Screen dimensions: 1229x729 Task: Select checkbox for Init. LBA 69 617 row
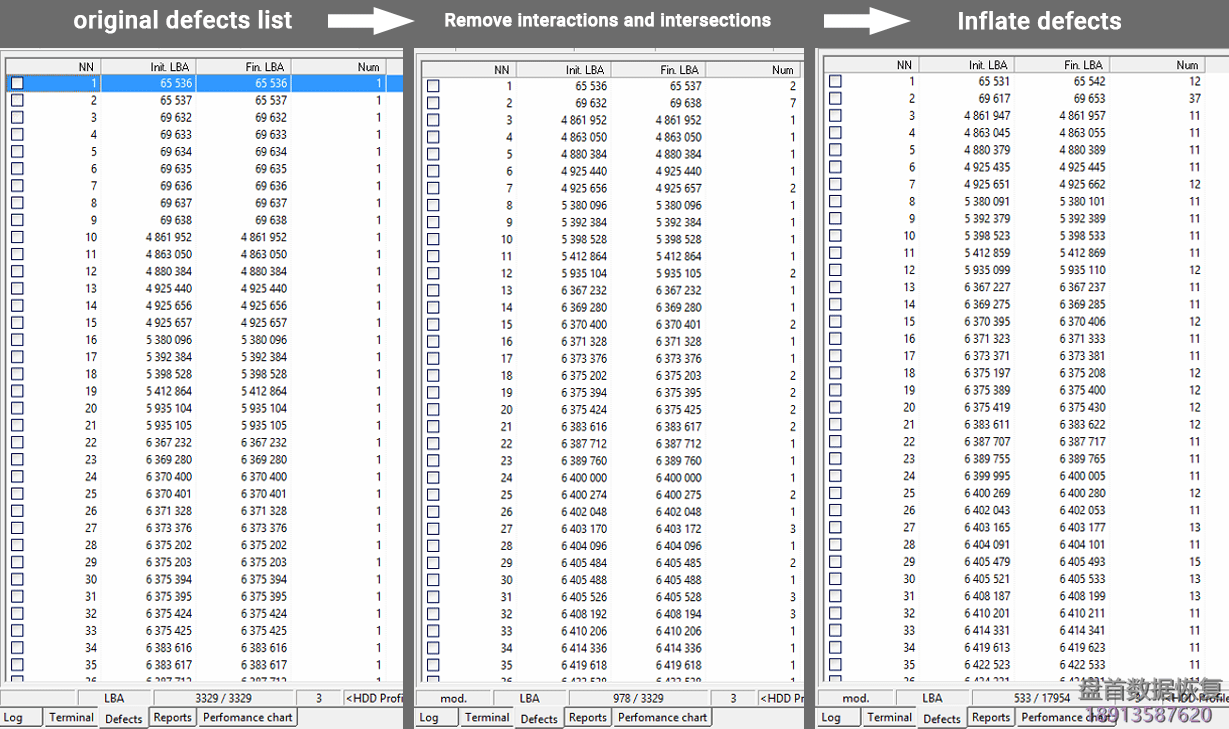835,99
